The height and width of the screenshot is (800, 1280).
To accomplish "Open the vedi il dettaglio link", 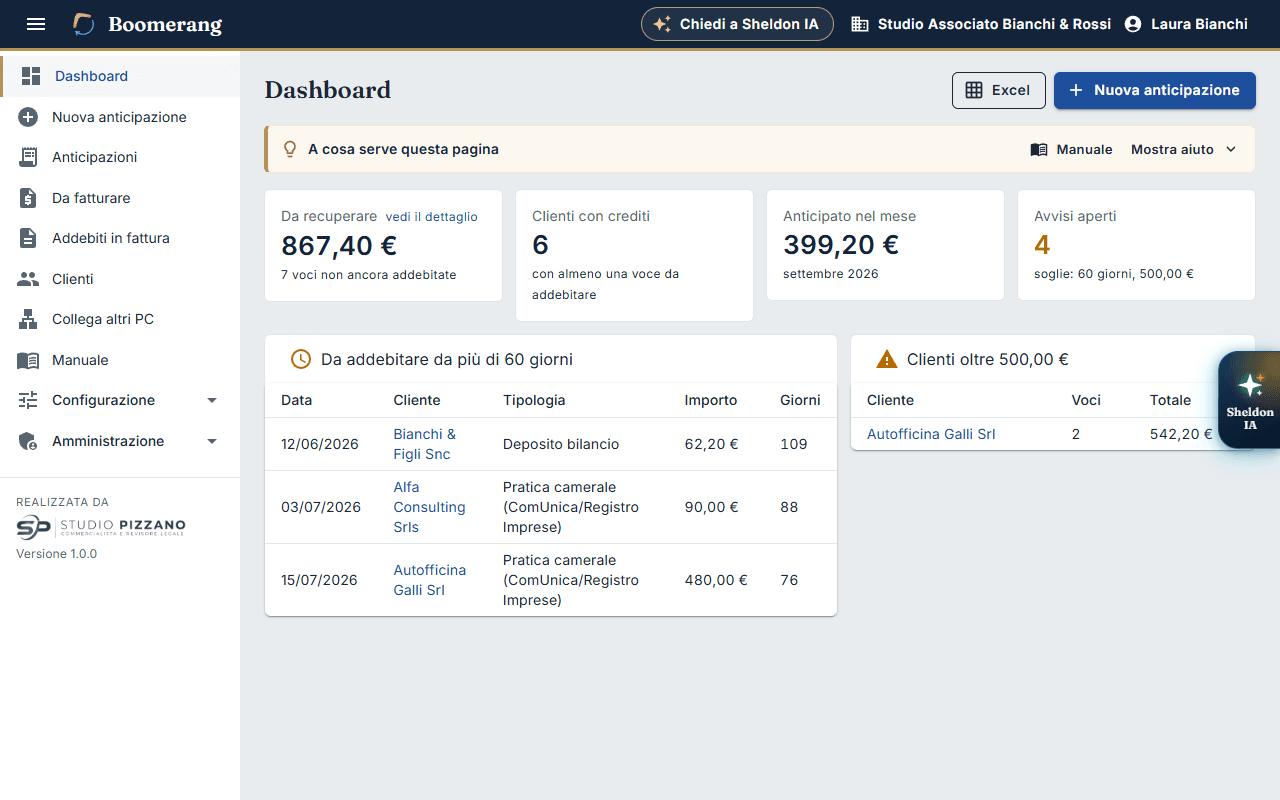I will pos(431,216).
